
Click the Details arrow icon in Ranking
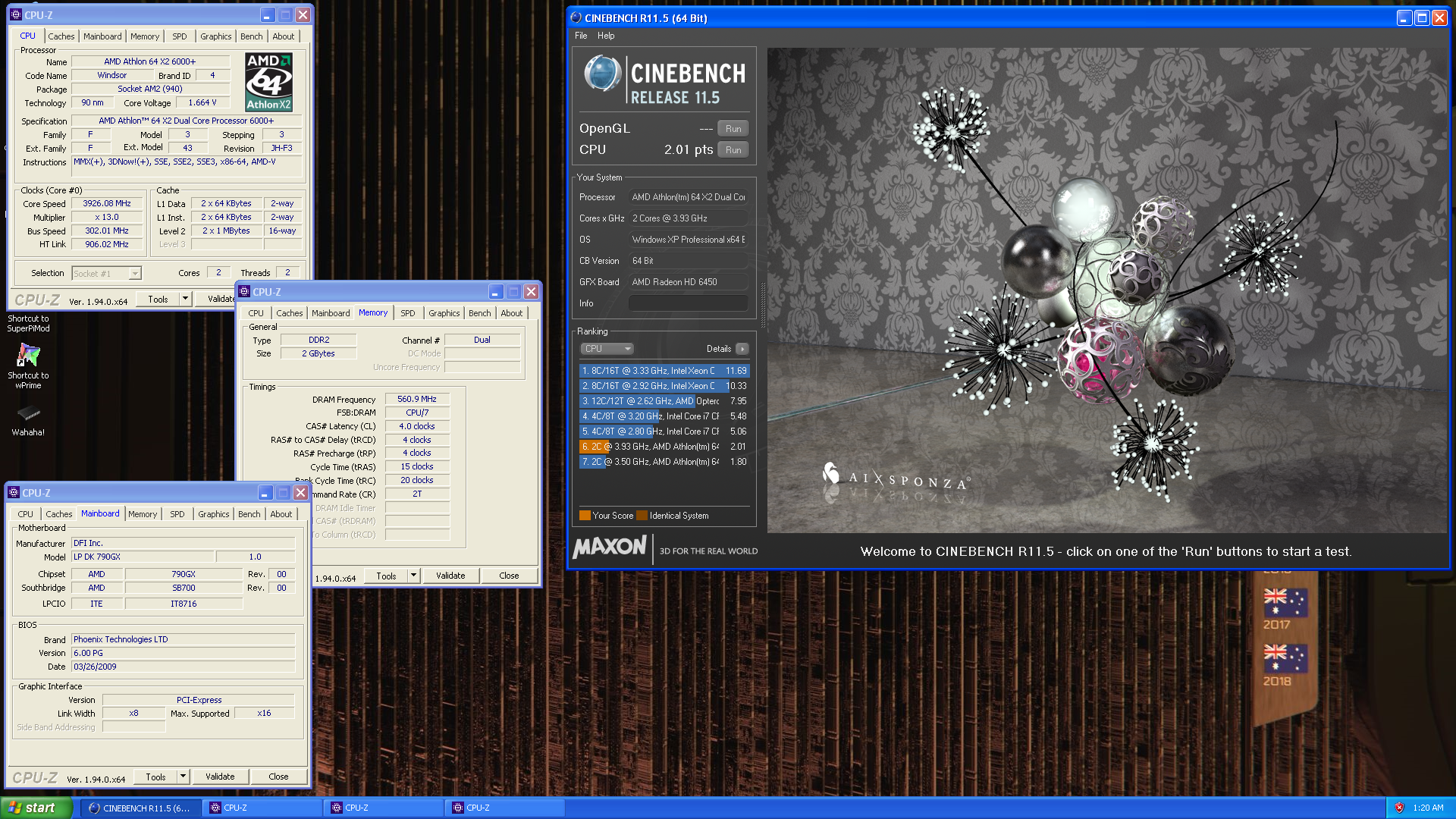point(742,349)
